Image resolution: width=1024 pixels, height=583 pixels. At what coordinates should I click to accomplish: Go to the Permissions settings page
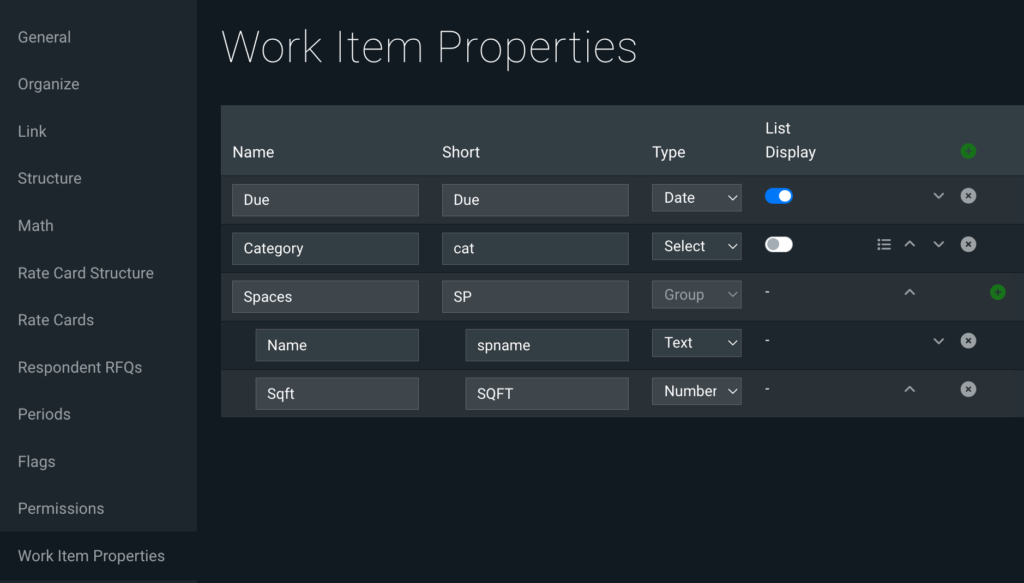coord(61,509)
